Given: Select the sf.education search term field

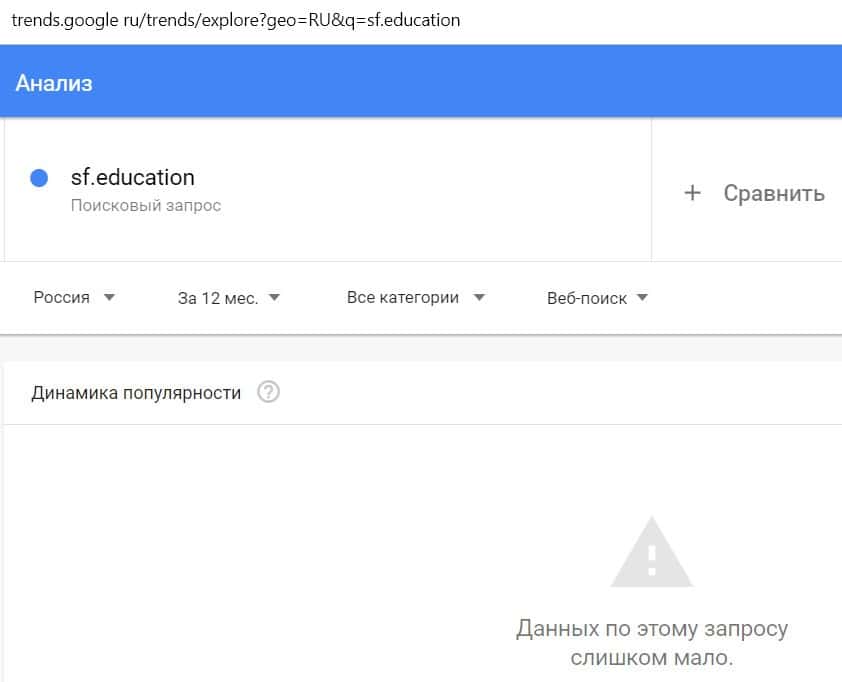Looking at the screenshot, I should [133, 178].
